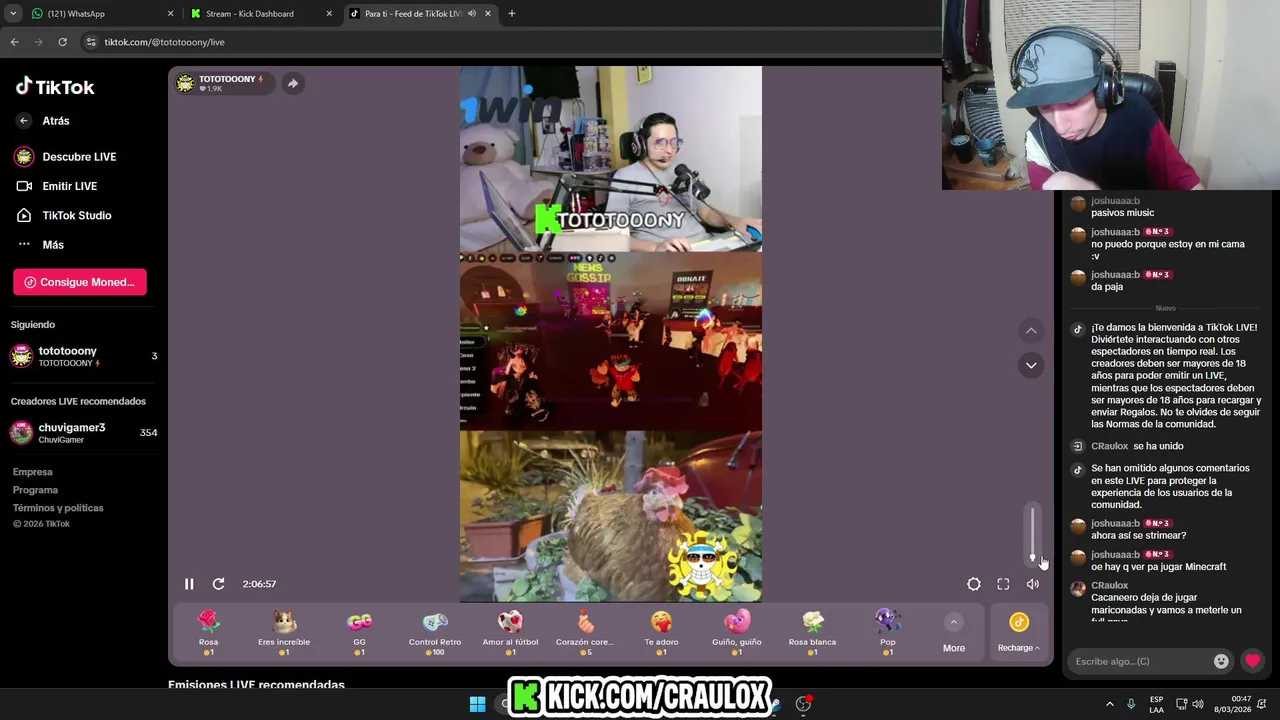
Task: Open the ESP LAA language switcher
Action: coord(1156,704)
